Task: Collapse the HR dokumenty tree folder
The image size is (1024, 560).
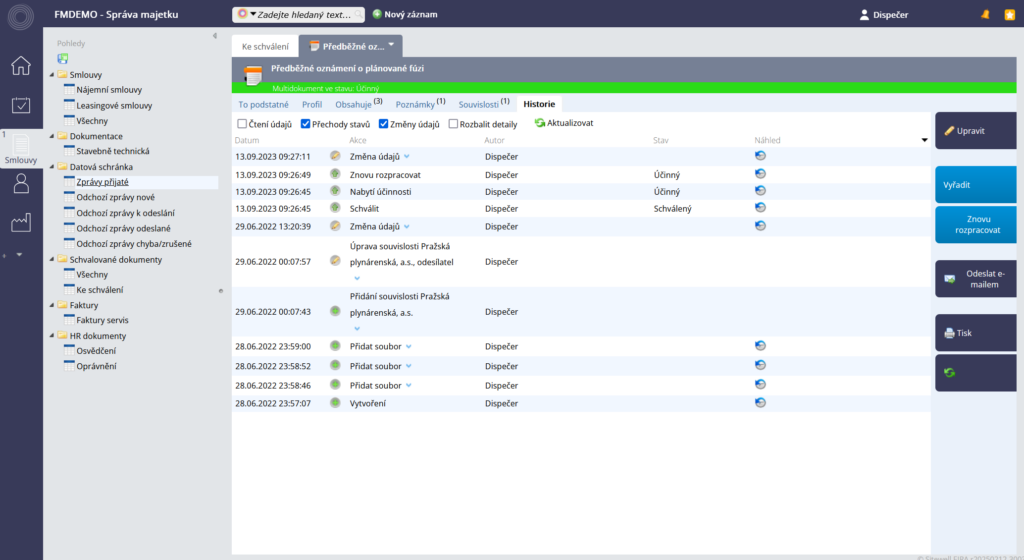Action: 52,335
